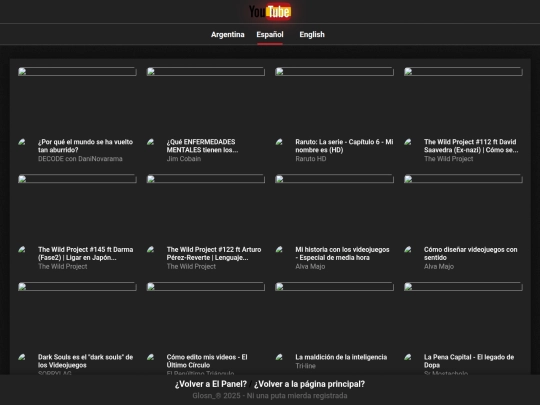Viewport: 540px width, 405px height.
Task: Open thumbnail of Dark Souls video
Action: [x=77, y=287]
